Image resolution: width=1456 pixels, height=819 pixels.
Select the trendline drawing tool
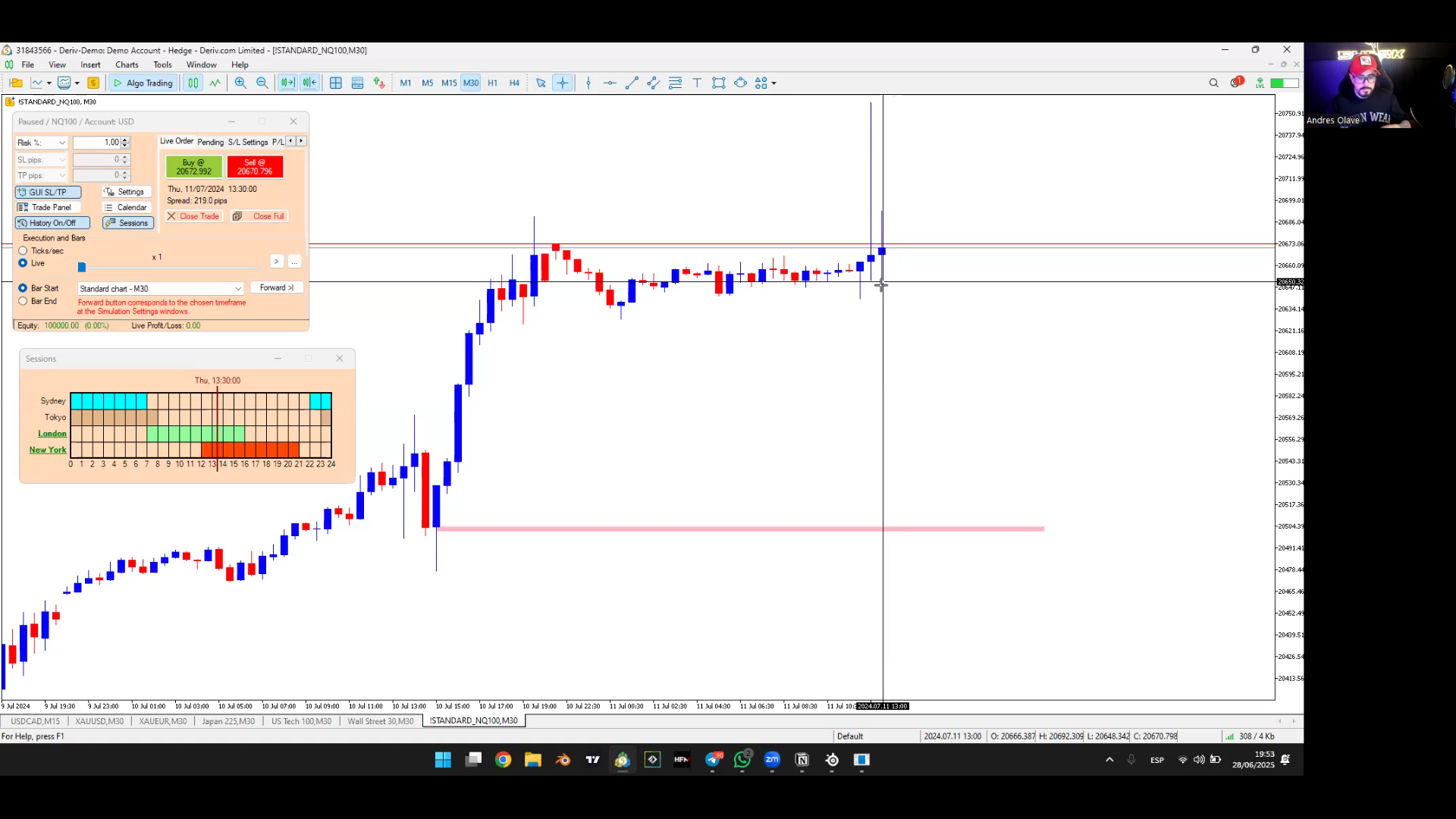click(x=632, y=83)
